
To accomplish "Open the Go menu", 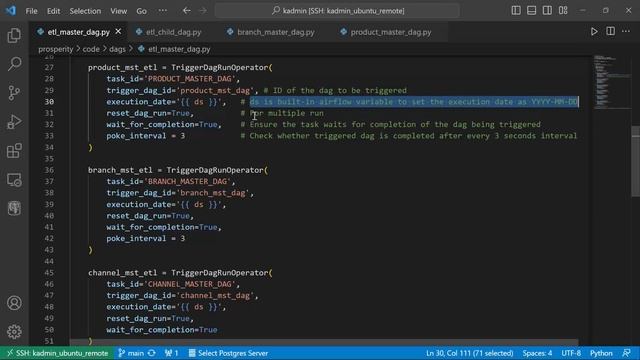I will coord(141,11).
